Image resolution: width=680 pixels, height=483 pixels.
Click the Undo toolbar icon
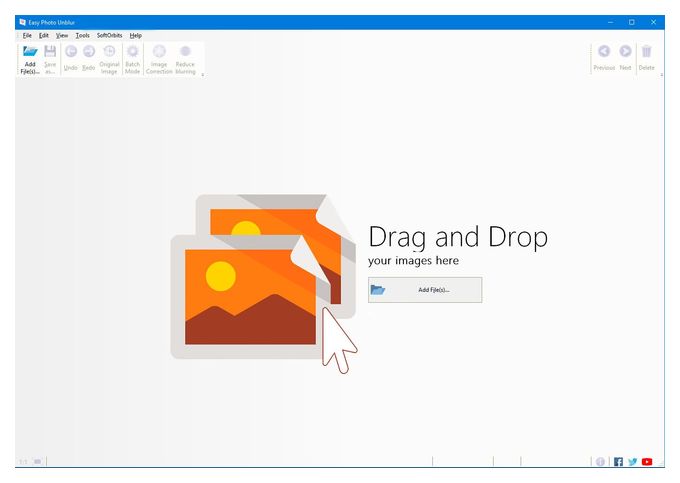(71, 58)
